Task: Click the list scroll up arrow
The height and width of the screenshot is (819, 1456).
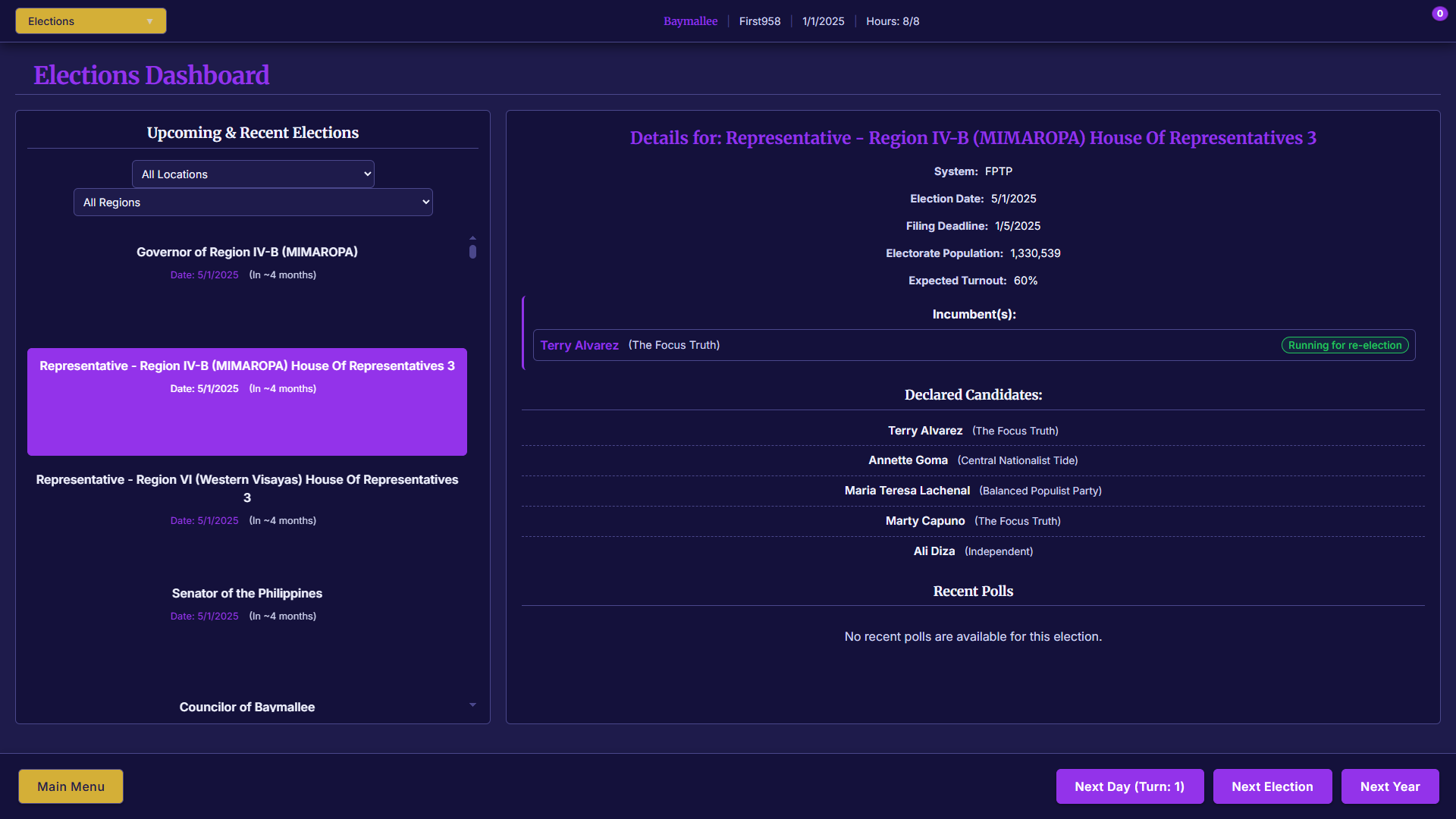Action: (472, 238)
